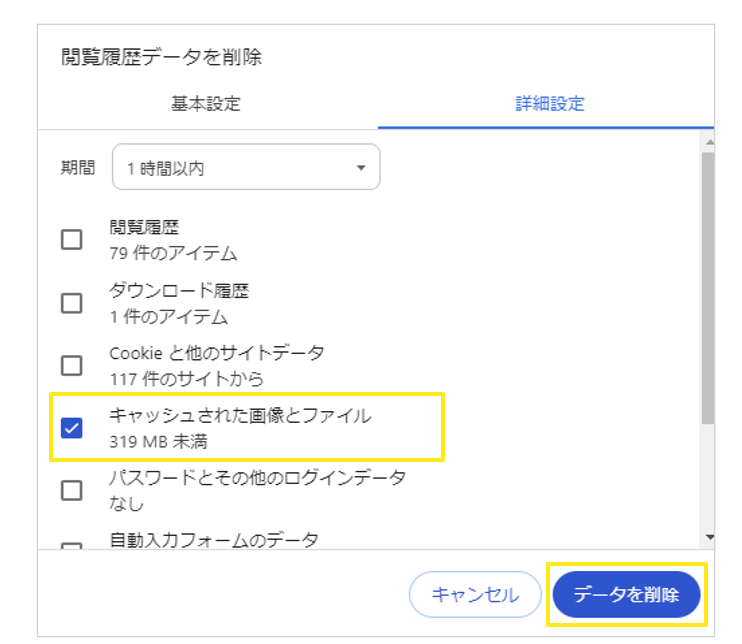Switch to the 基本設定 tab

click(205, 104)
